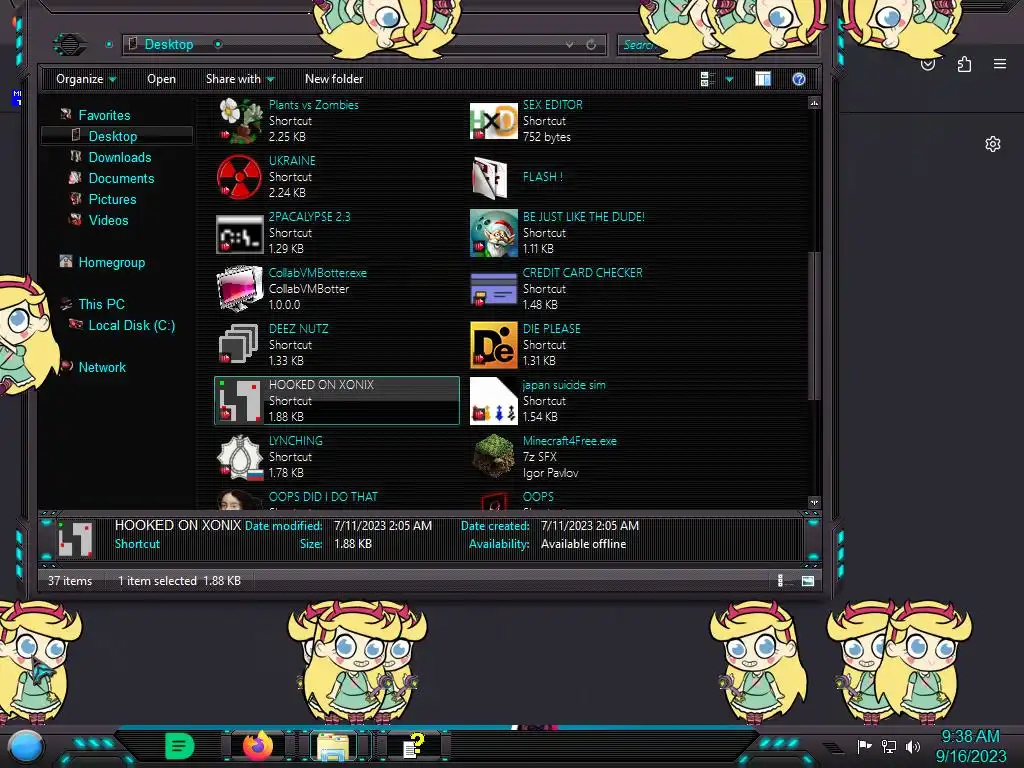The image size is (1024, 768).
Task: Select the 2PACALYPSE 2.3 command prompt icon
Action: point(240,233)
